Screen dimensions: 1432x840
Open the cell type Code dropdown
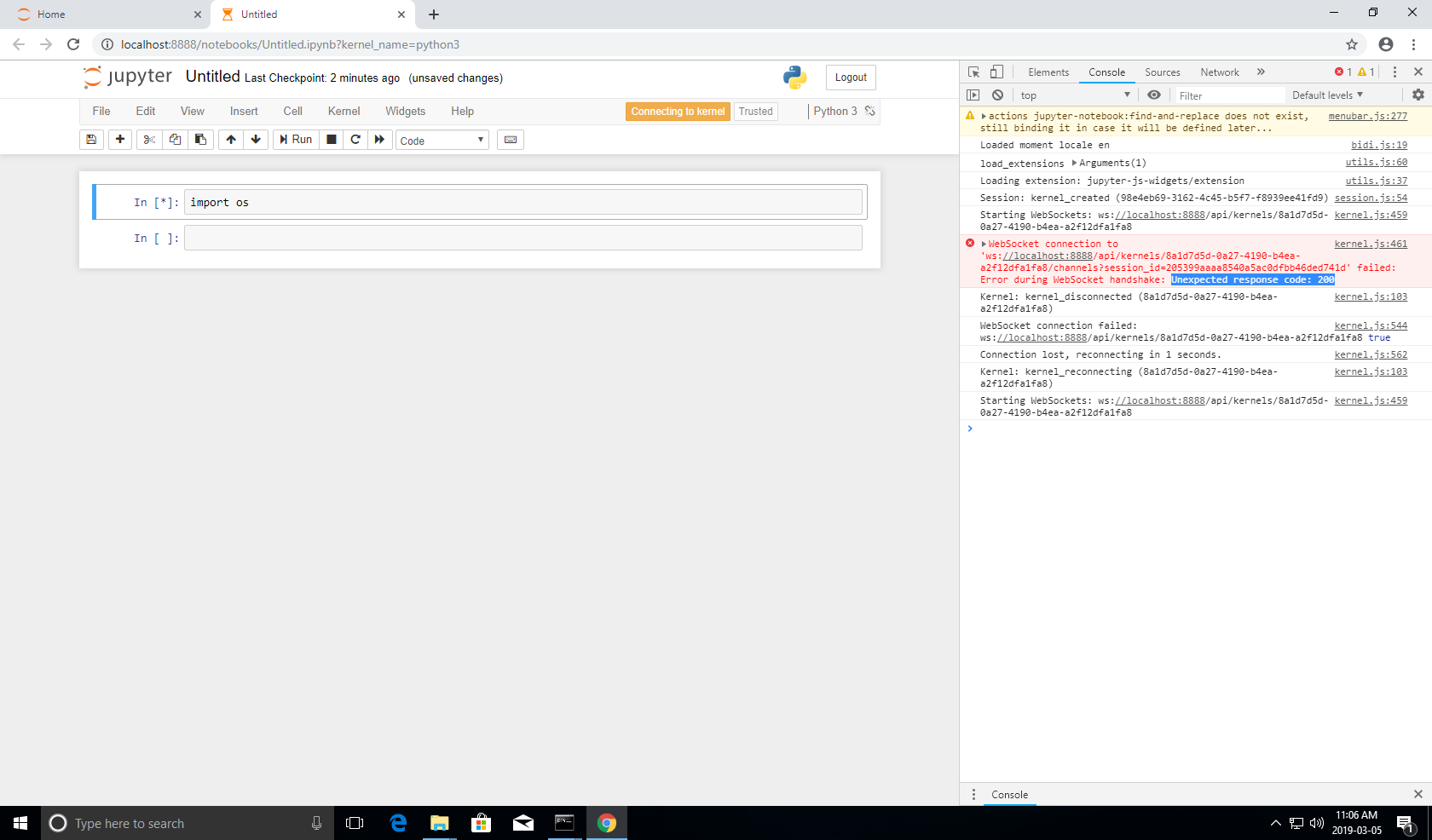coord(442,140)
